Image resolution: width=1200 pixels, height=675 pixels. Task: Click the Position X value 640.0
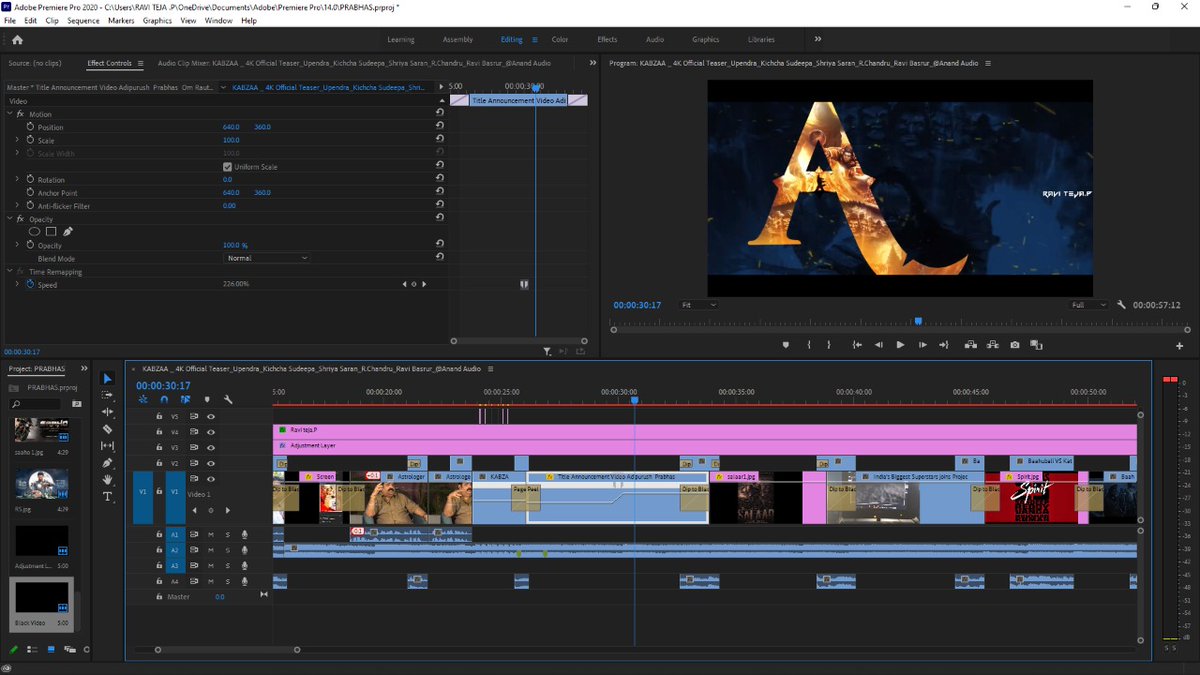[x=231, y=127]
